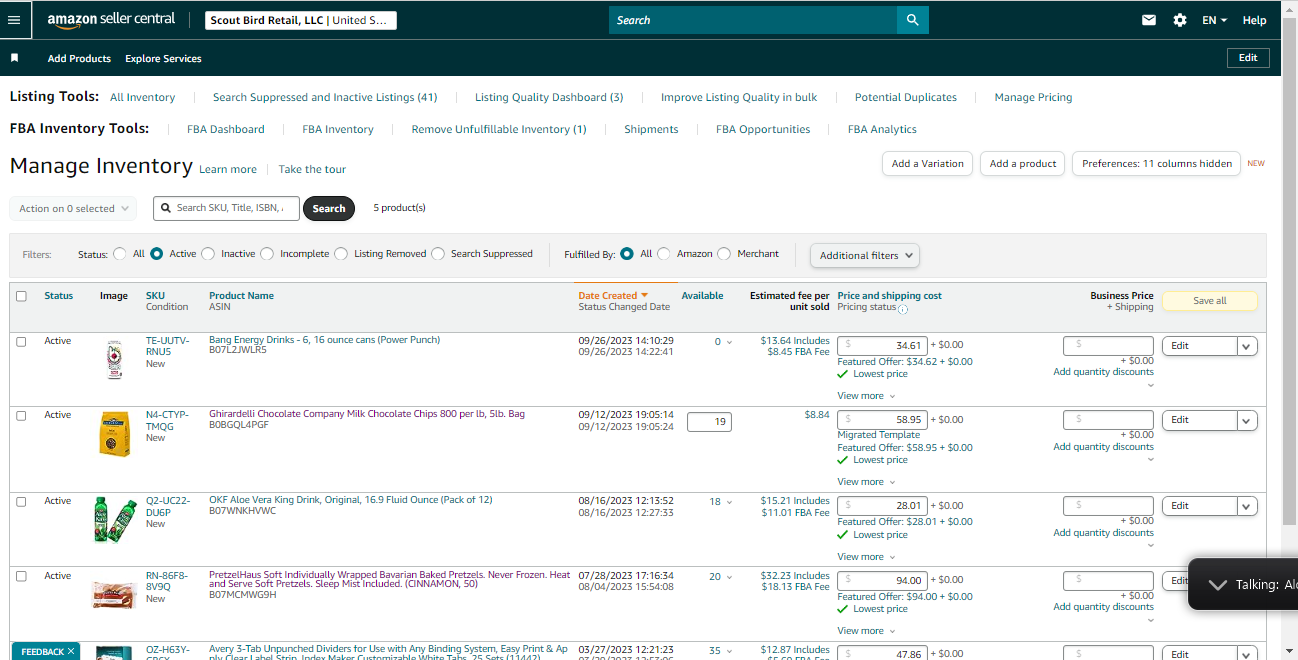Open Add quantity discounts for PretzelHaus row

1103,607
